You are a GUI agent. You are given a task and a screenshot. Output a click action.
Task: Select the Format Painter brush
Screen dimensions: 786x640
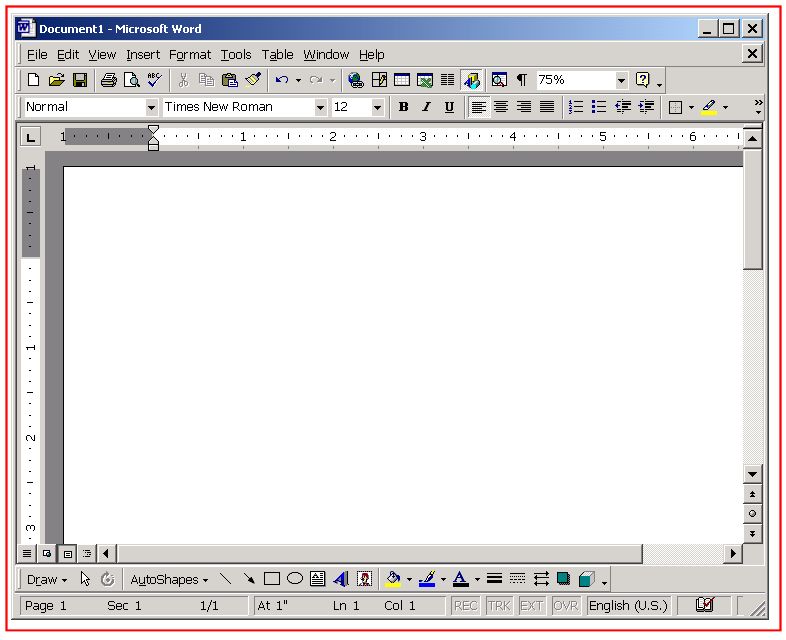tap(252, 80)
